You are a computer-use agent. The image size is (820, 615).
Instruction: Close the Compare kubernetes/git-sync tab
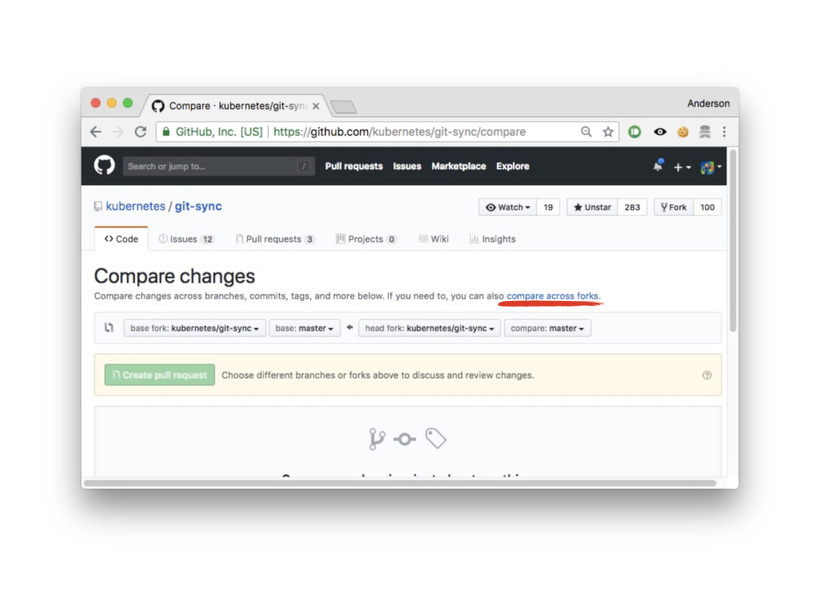pos(316,106)
